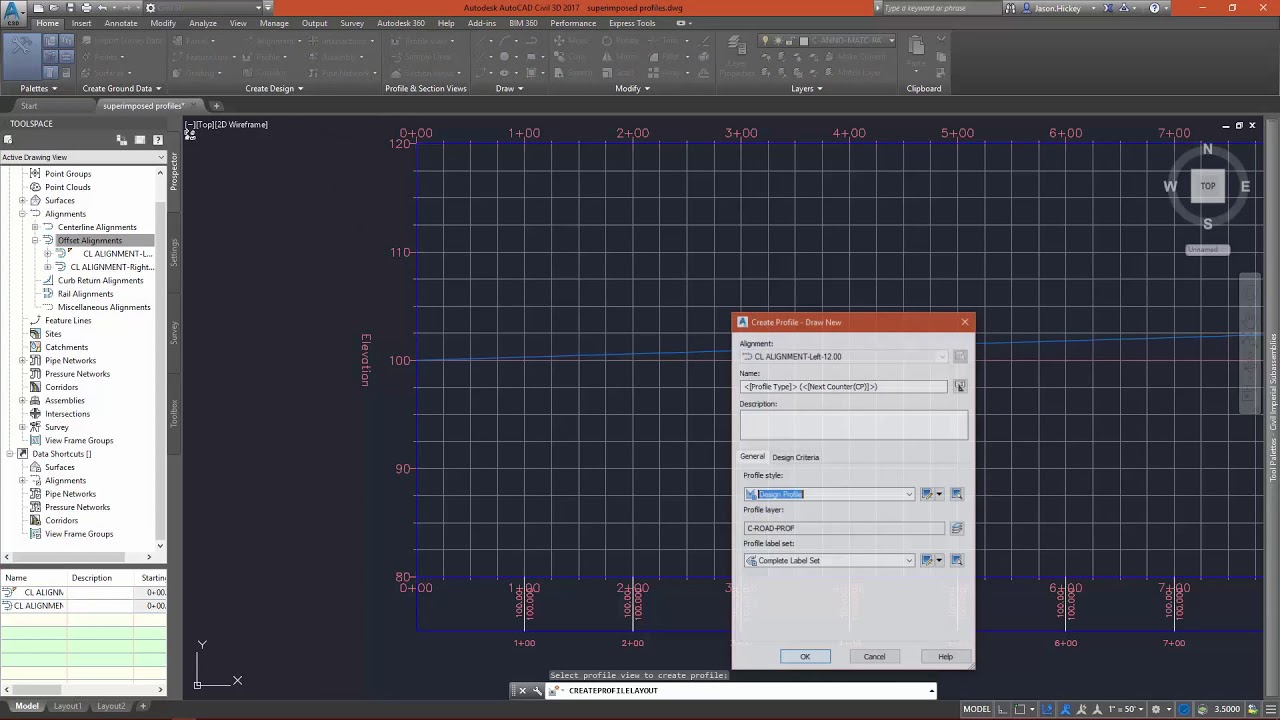Viewport: 1280px width, 720px height.
Task: Pick profile label set from drawing icon
Action: click(x=957, y=560)
